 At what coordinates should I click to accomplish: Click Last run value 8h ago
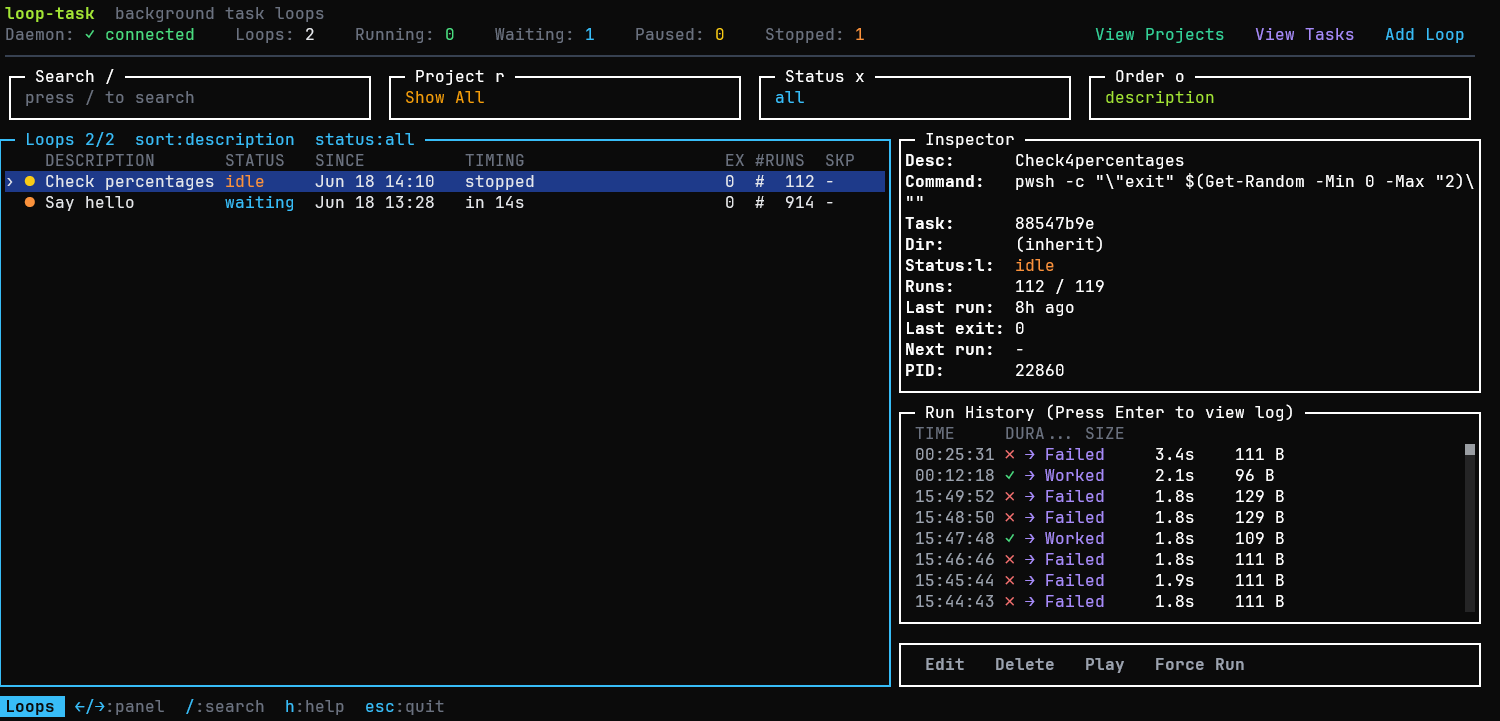click(1045, 307)
